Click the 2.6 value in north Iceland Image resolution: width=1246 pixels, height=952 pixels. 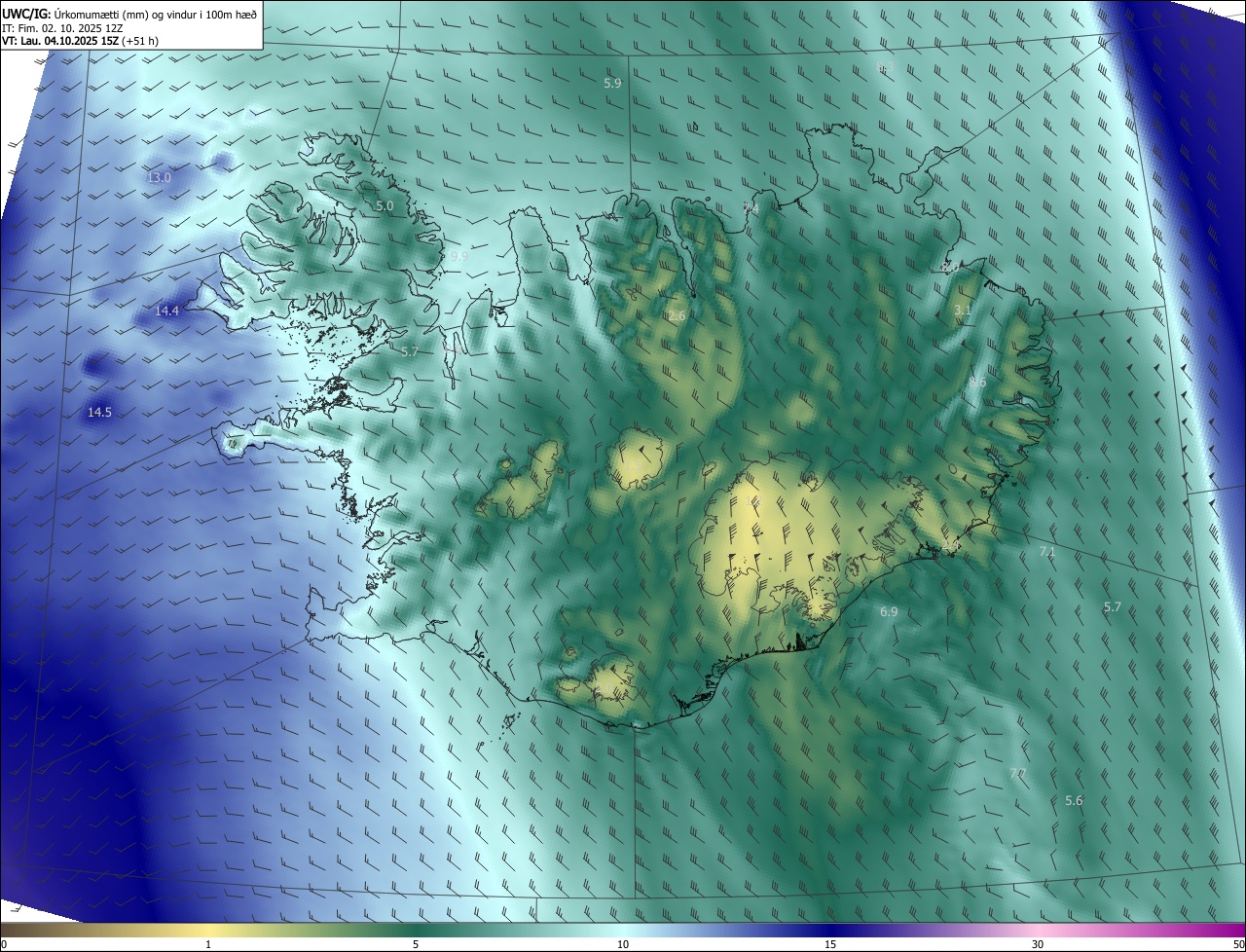pyautogui.click(x=677, y=316)
